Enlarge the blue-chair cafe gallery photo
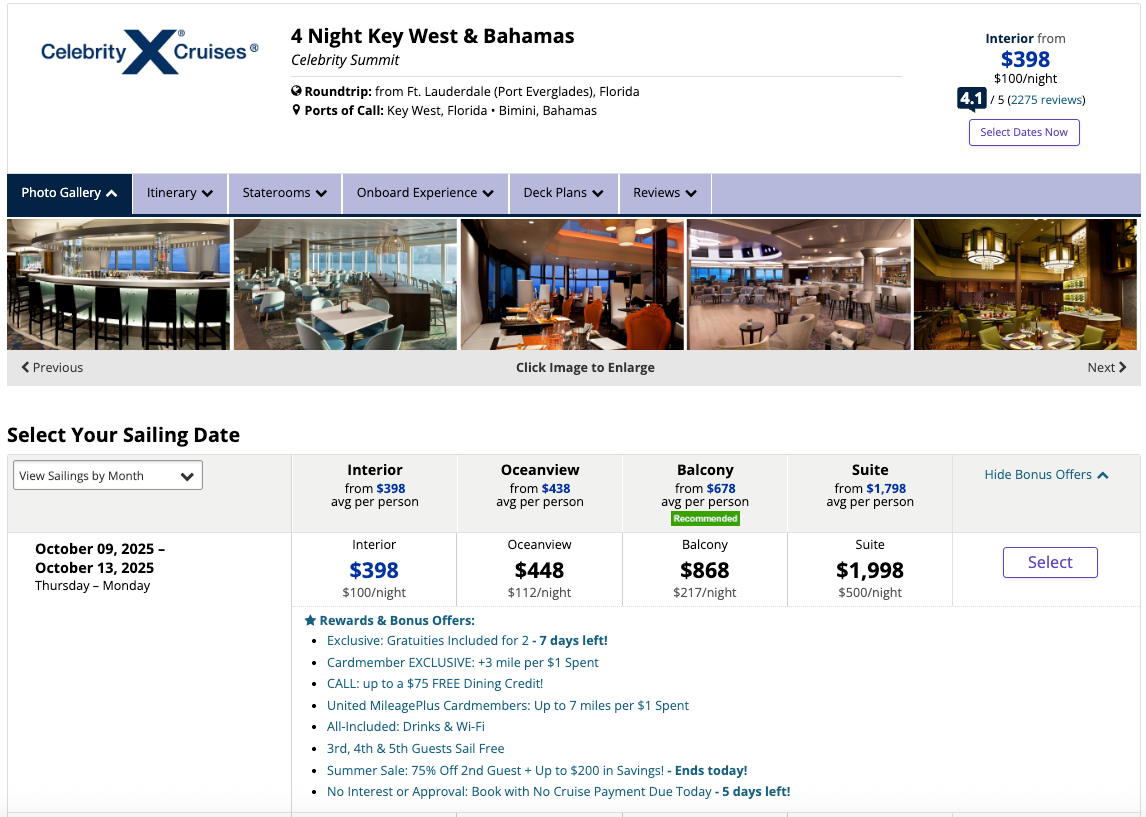This screenshot has width=1146, height=817. point(345,284)
